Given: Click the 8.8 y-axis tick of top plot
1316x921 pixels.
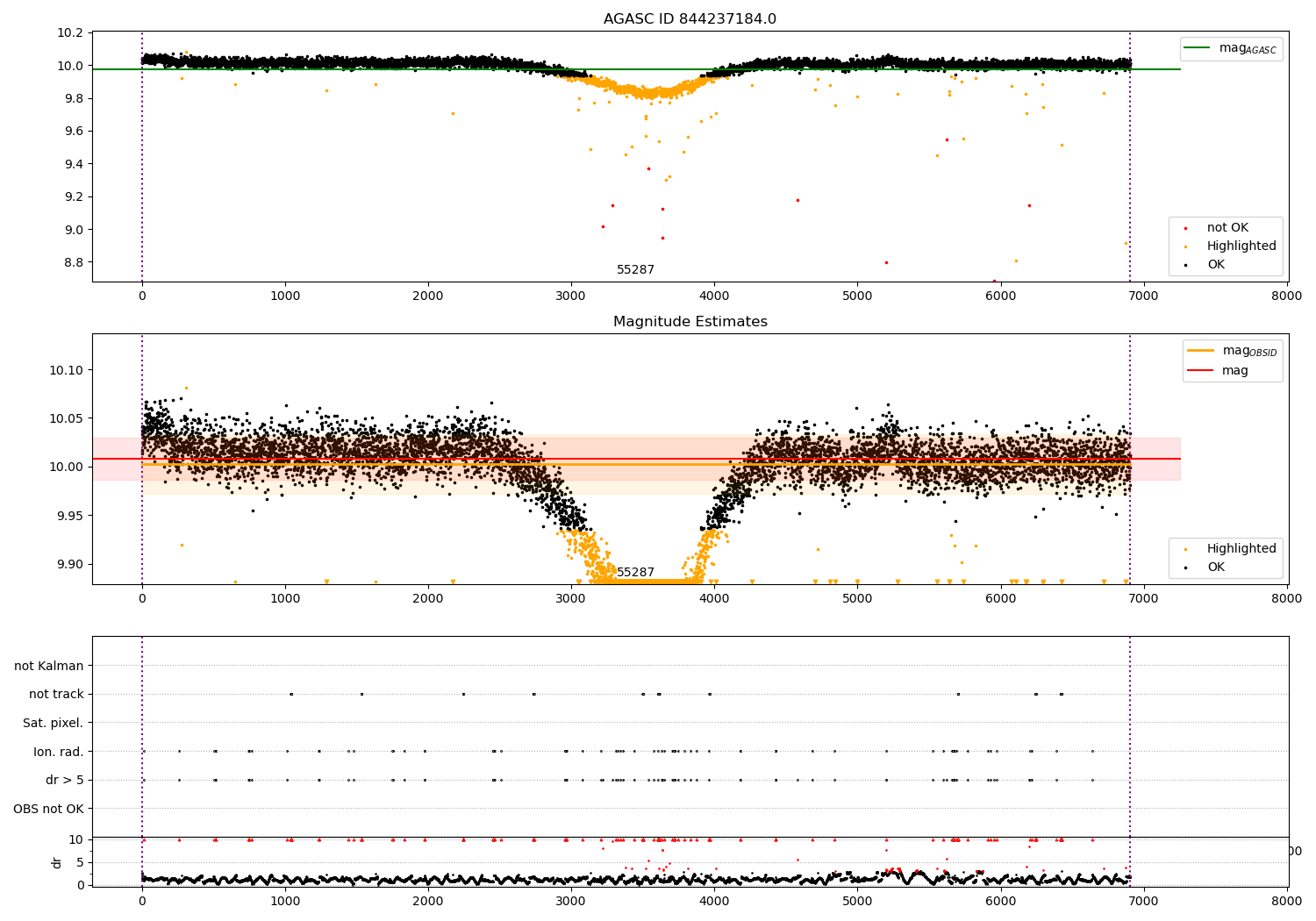Looking at the screenshot, I should [74, 262].
